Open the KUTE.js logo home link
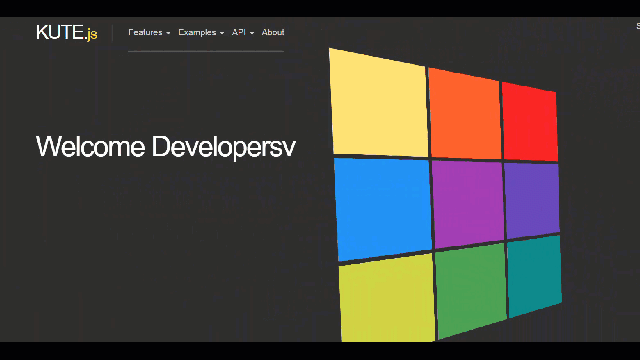The image size is (640, 360). tap(67, 33)
